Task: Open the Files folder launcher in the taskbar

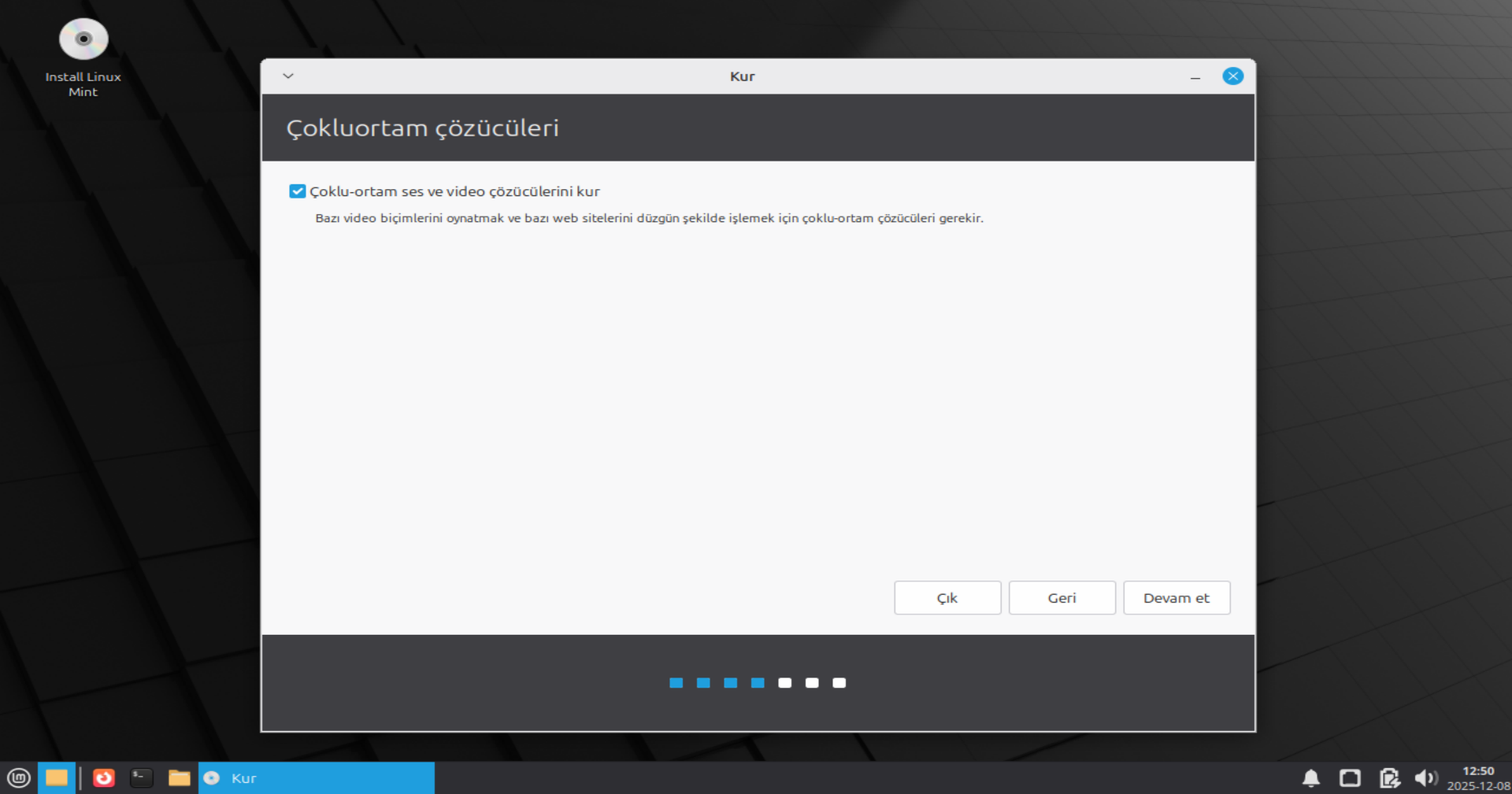Action: tap(180, 778)
